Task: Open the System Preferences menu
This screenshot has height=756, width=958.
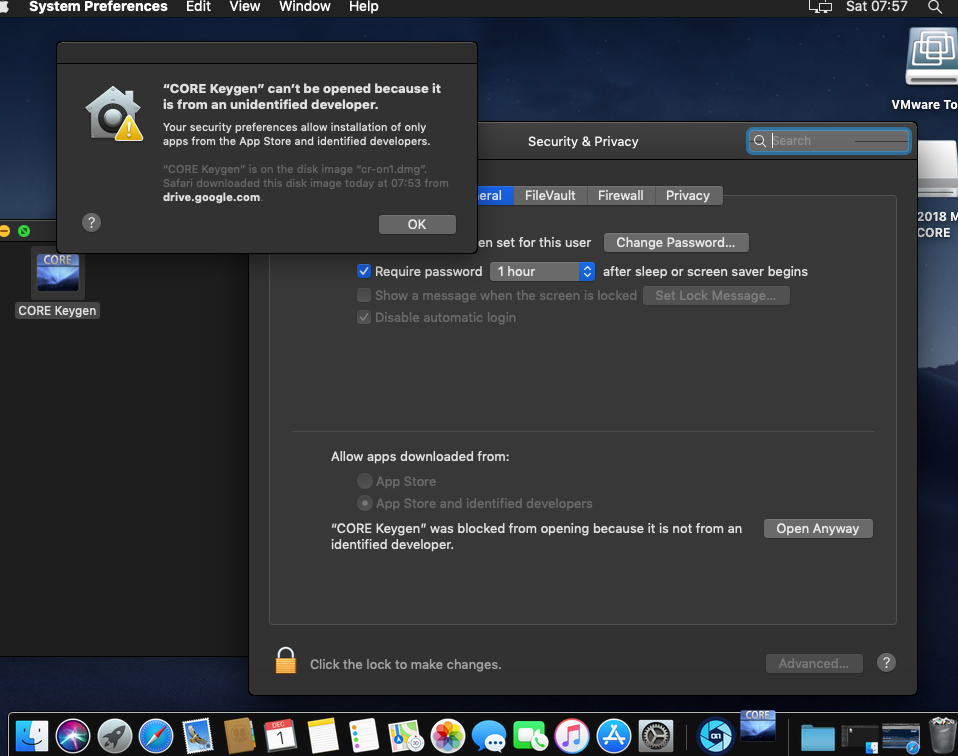Action: [x=98, y=7]
